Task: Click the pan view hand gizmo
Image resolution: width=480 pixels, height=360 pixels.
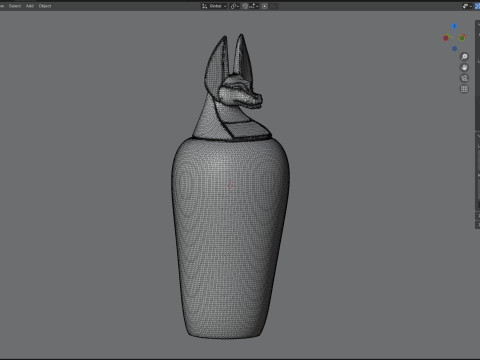Action: click(464, 67)
